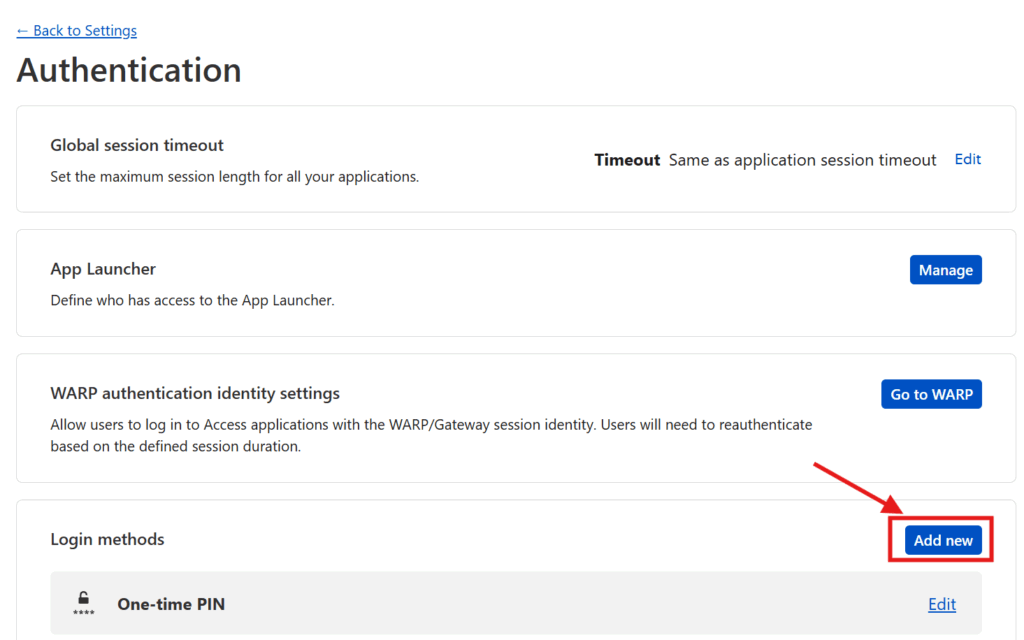Open App Launcher Manage button
1024x640 pixels.
945,270
